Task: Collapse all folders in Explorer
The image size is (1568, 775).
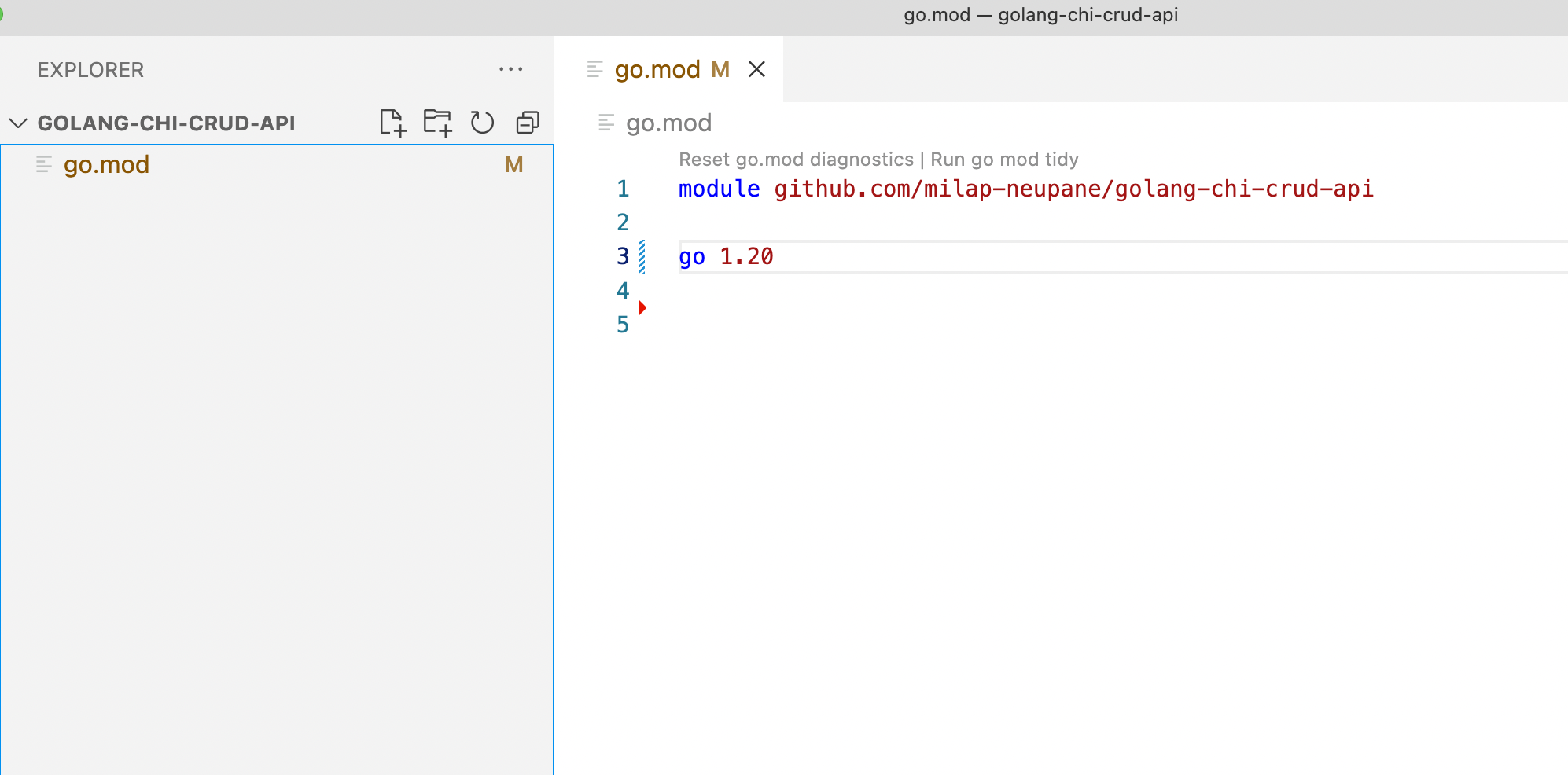Action: [527, 123]
